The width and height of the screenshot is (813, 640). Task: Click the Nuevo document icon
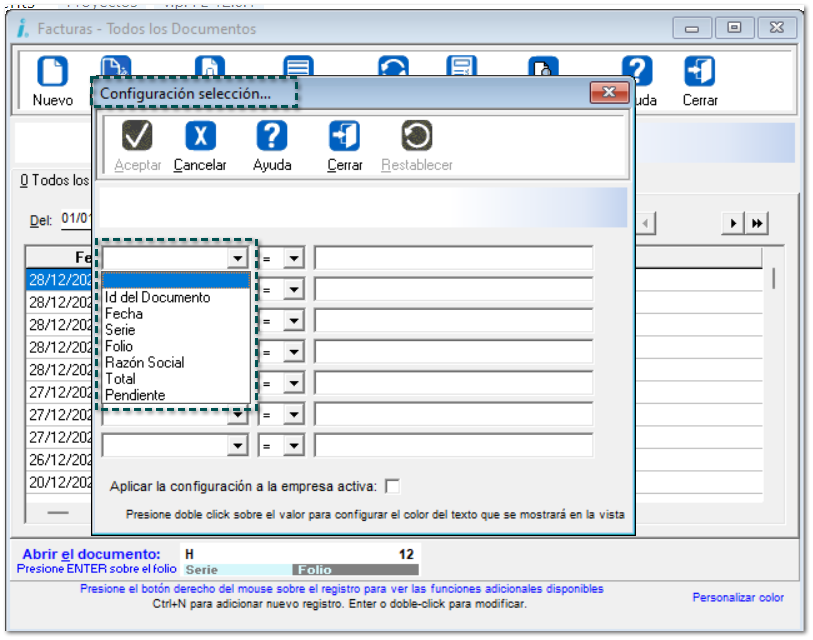(52, 73)
